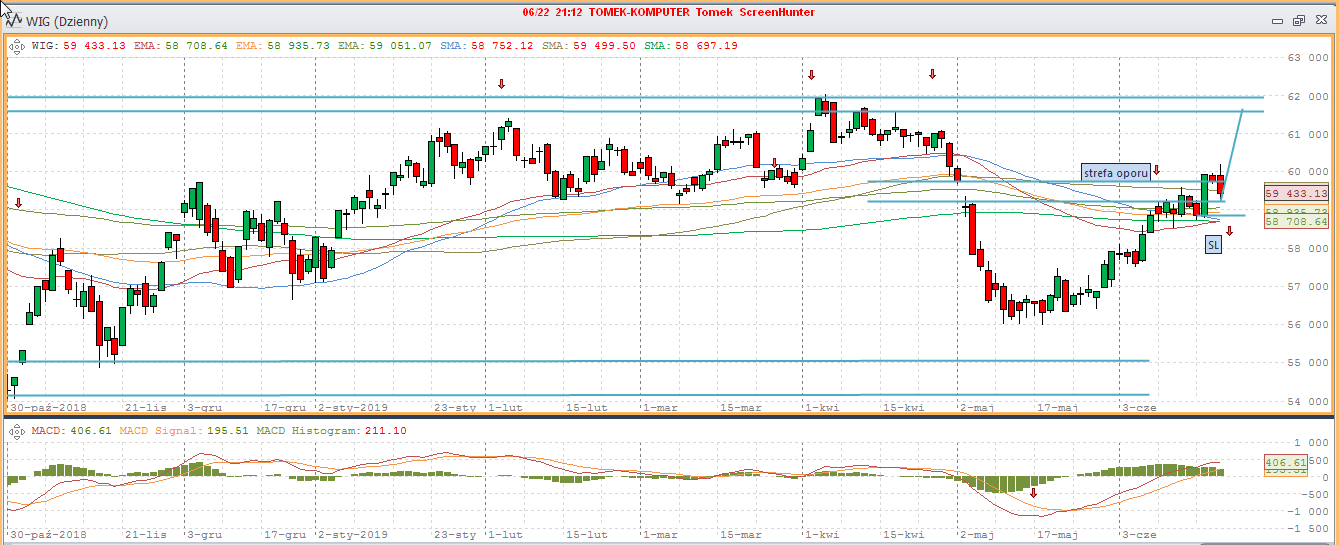
Task: Minimize the WIG chart window
Action: coord(1277,20)
